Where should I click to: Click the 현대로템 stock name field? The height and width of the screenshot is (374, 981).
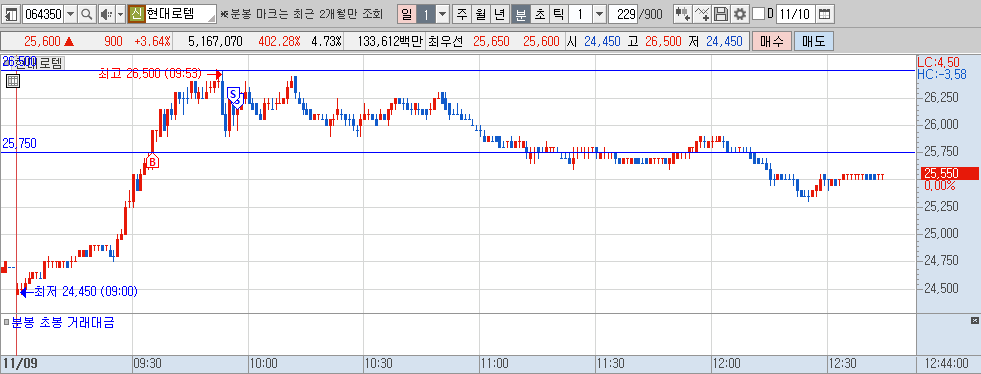pyautogui.click(x=181, y=13)
